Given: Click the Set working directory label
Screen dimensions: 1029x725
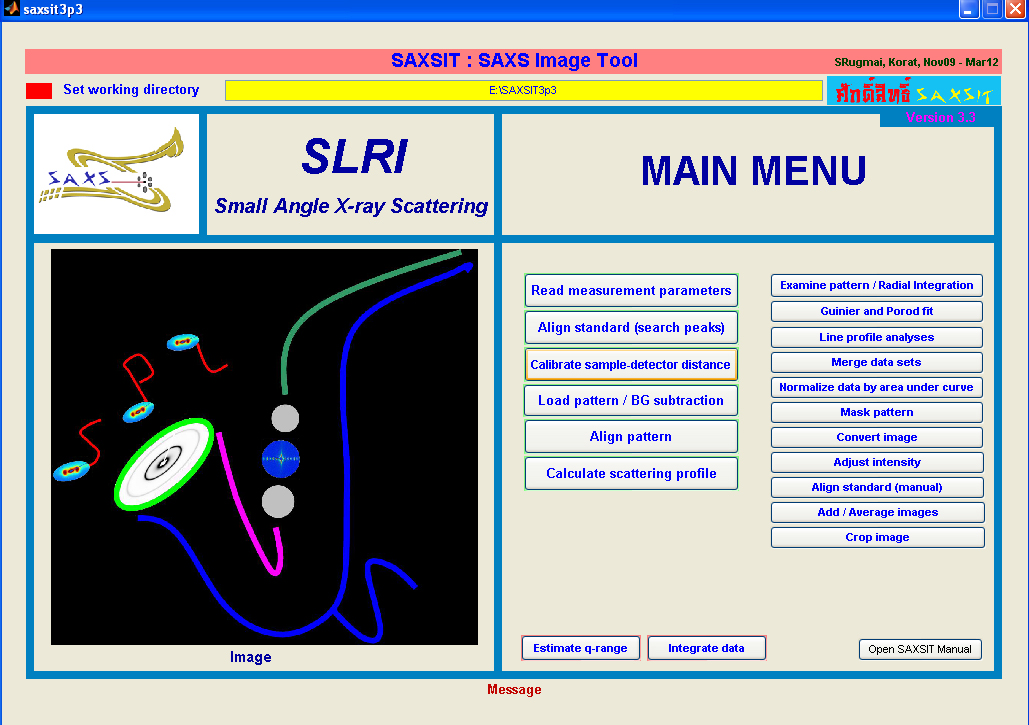Looking at the screenshot, I should coord(131,89).
